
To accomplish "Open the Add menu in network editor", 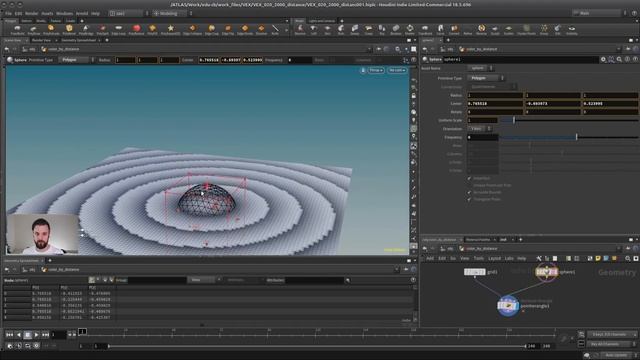I will [430, 258].
